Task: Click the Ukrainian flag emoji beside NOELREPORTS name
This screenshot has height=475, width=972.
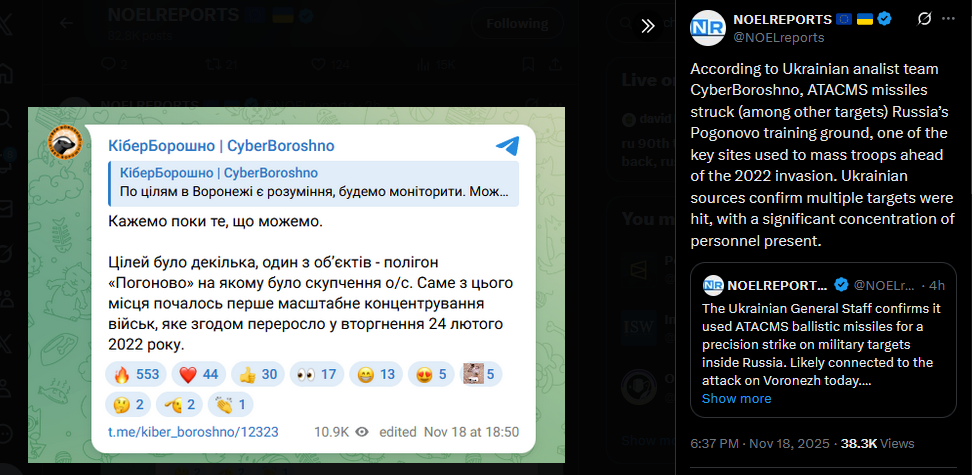Action: pyautogui.click(x=865, y=19)
